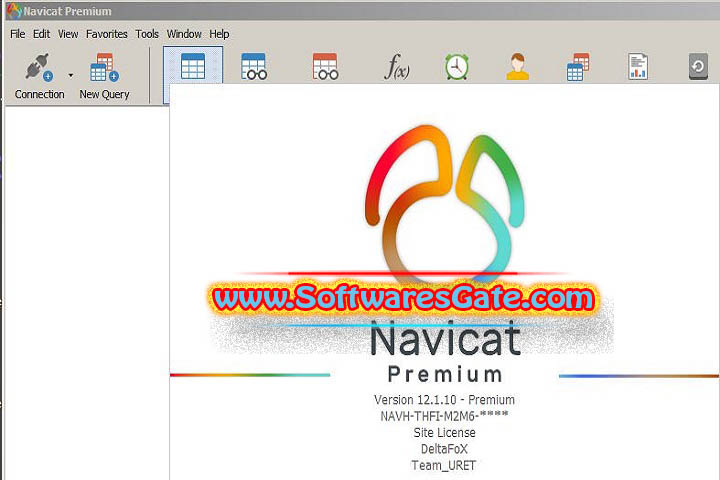720x480 pixels.
Task: Click the 'Site License' text
Action: (444, 433)
